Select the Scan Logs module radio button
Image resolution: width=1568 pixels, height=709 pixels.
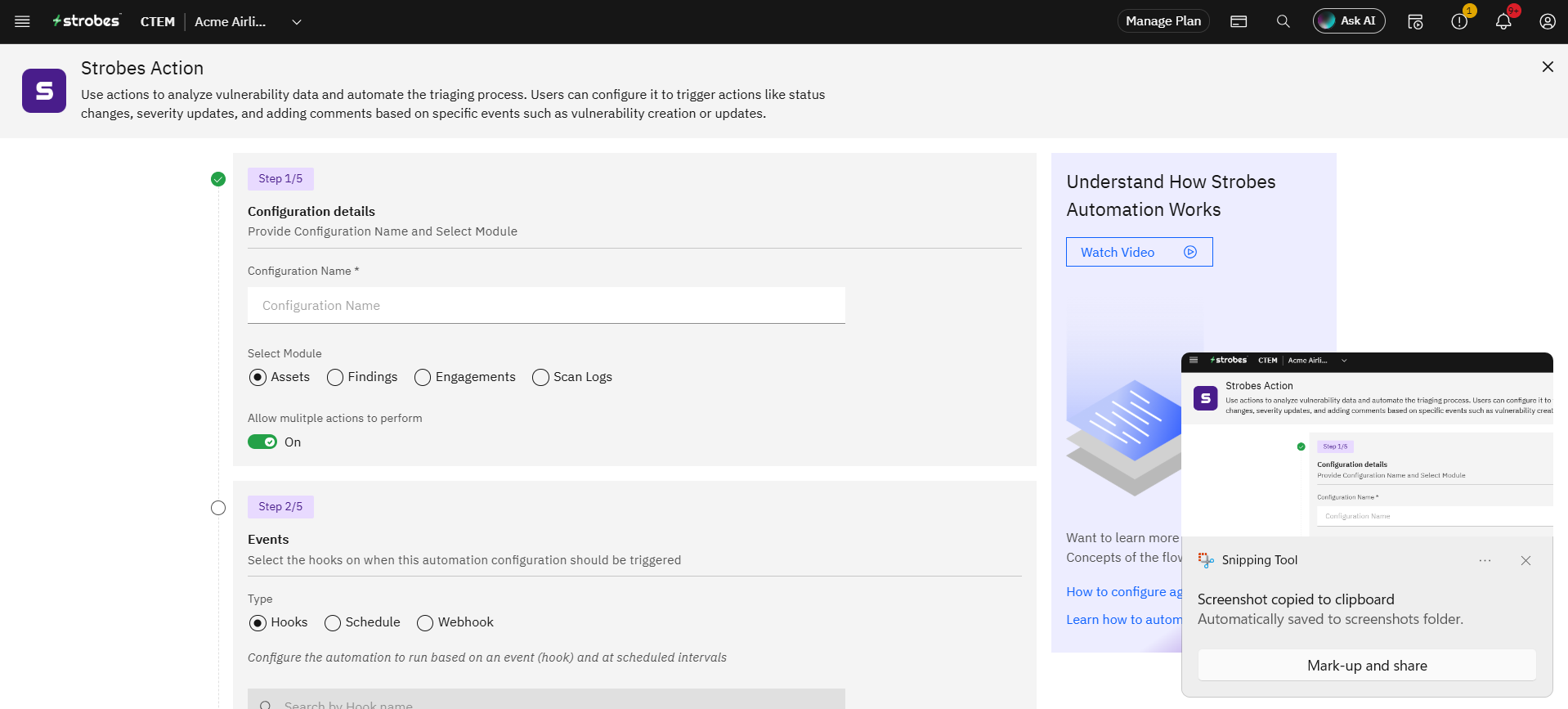(540, 377)
